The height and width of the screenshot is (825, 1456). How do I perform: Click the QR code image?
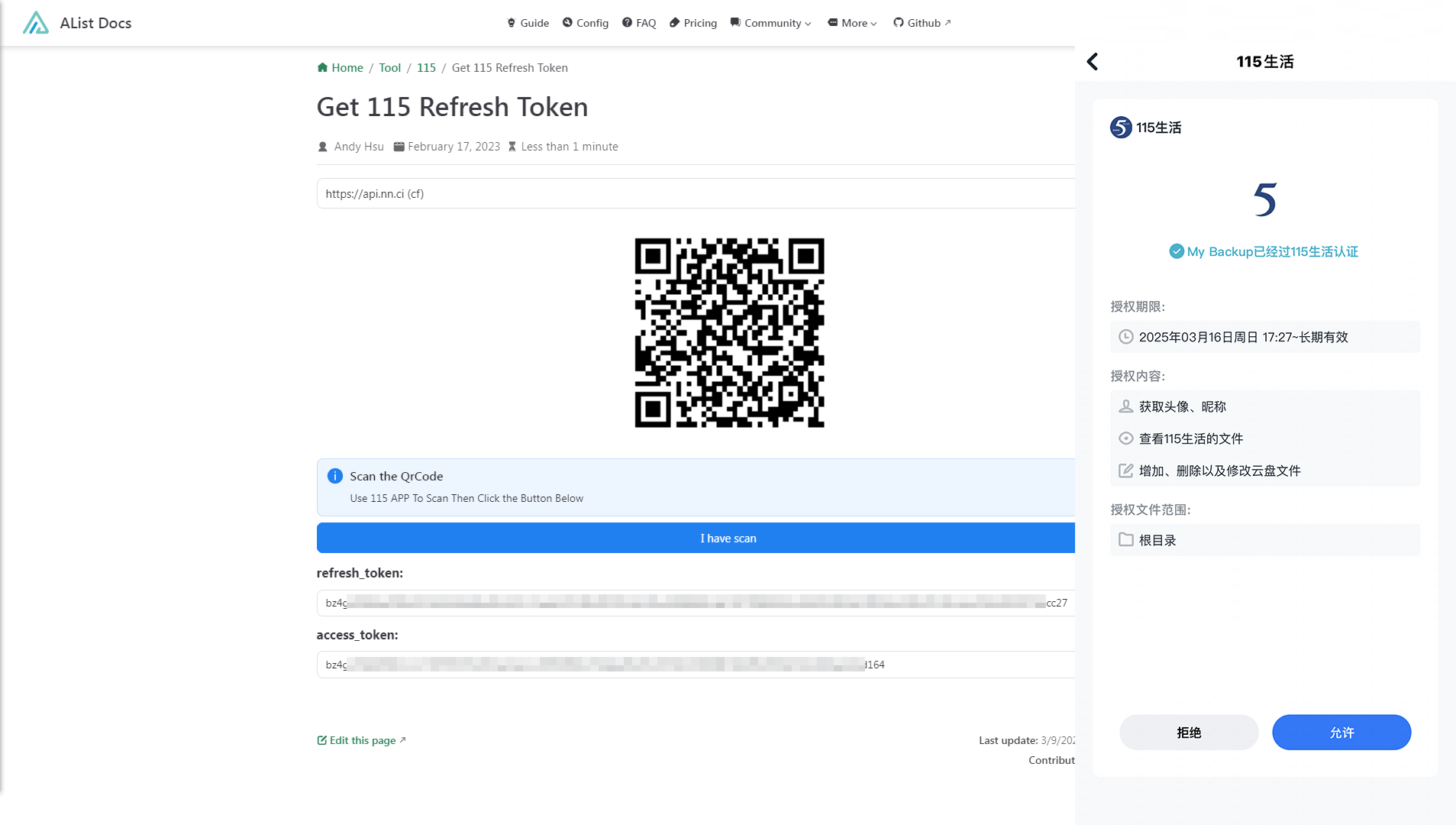(x=729, y=333)
